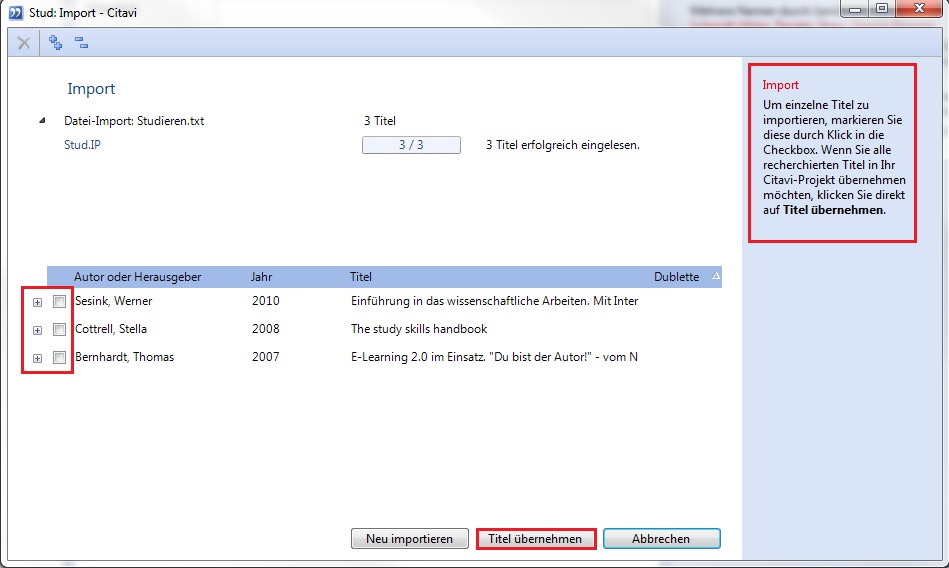
Task: Expand the Bernhardt, Thomas entry
Action: point(37,358)
